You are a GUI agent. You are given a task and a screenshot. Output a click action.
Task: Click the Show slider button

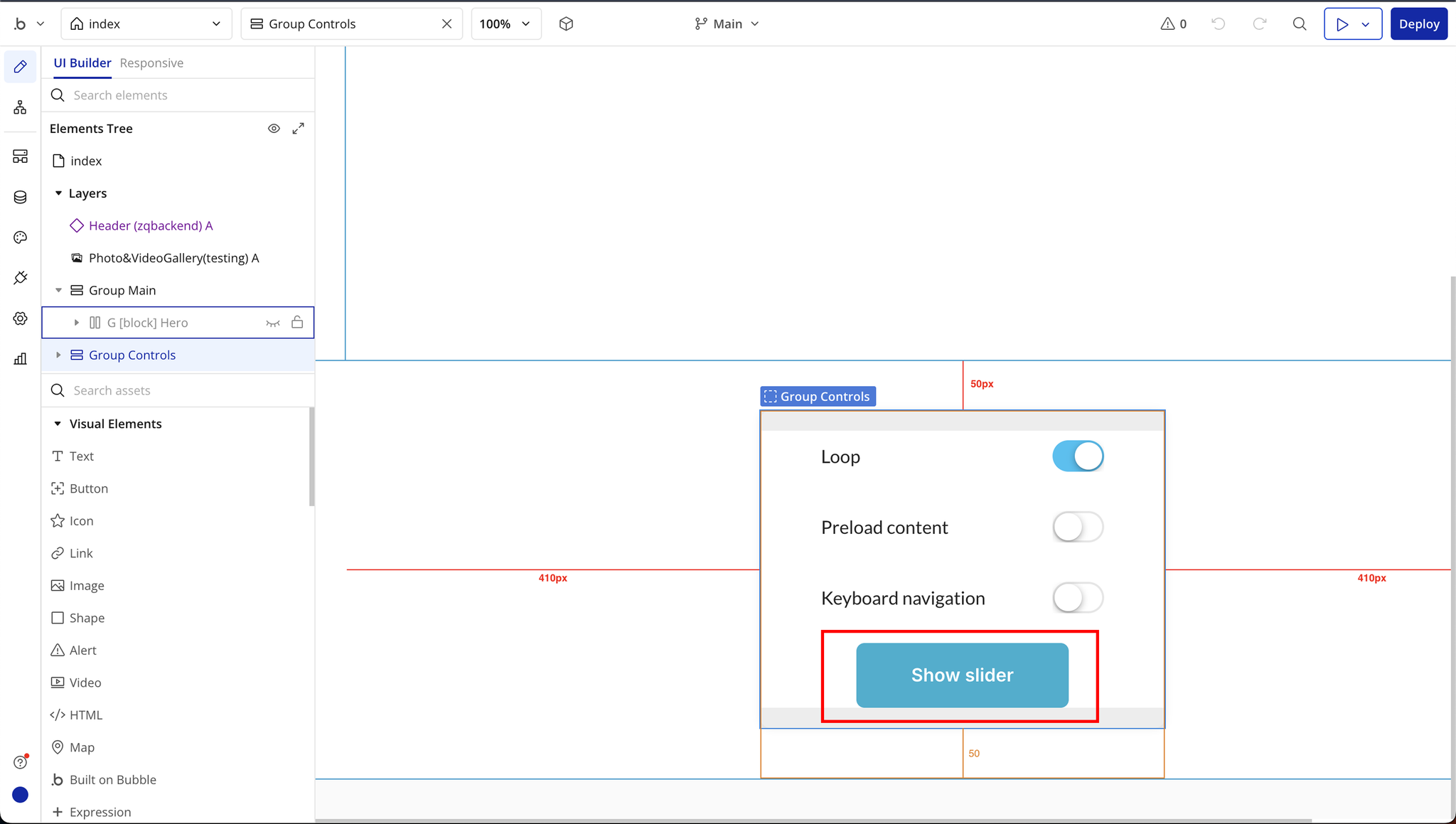[x=962, y=675]
